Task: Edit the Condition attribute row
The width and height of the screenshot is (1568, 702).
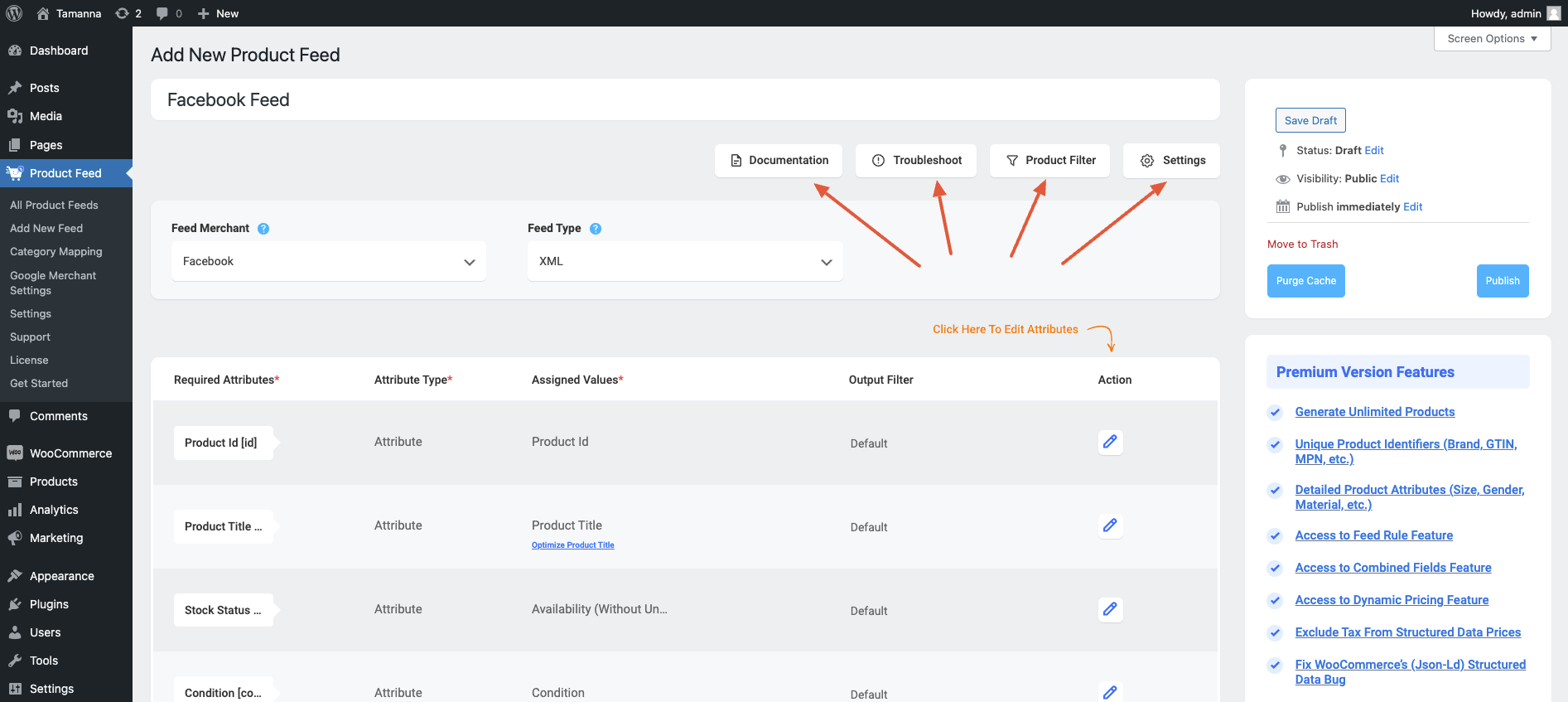Action: click(x=1110, y=692)
